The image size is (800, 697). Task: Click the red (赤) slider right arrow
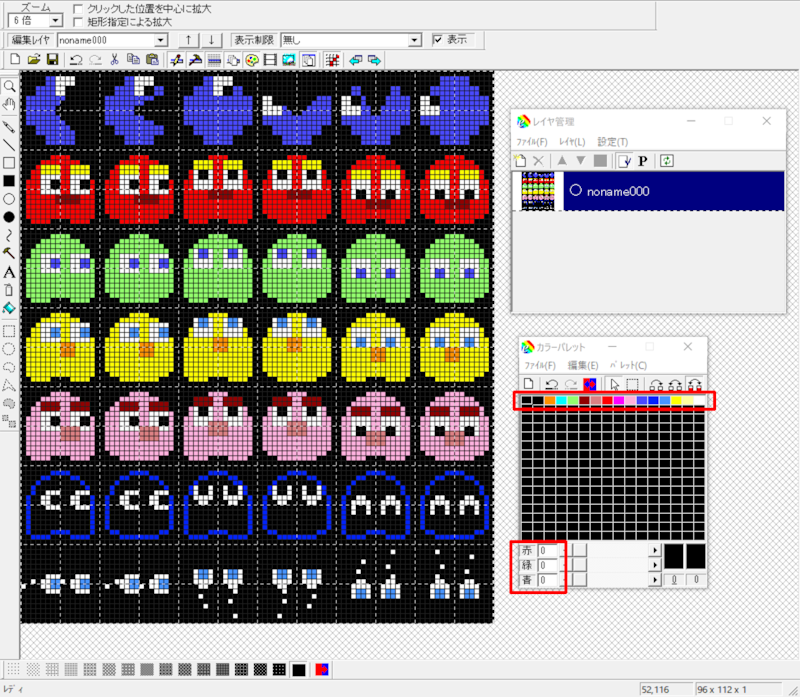655,550
